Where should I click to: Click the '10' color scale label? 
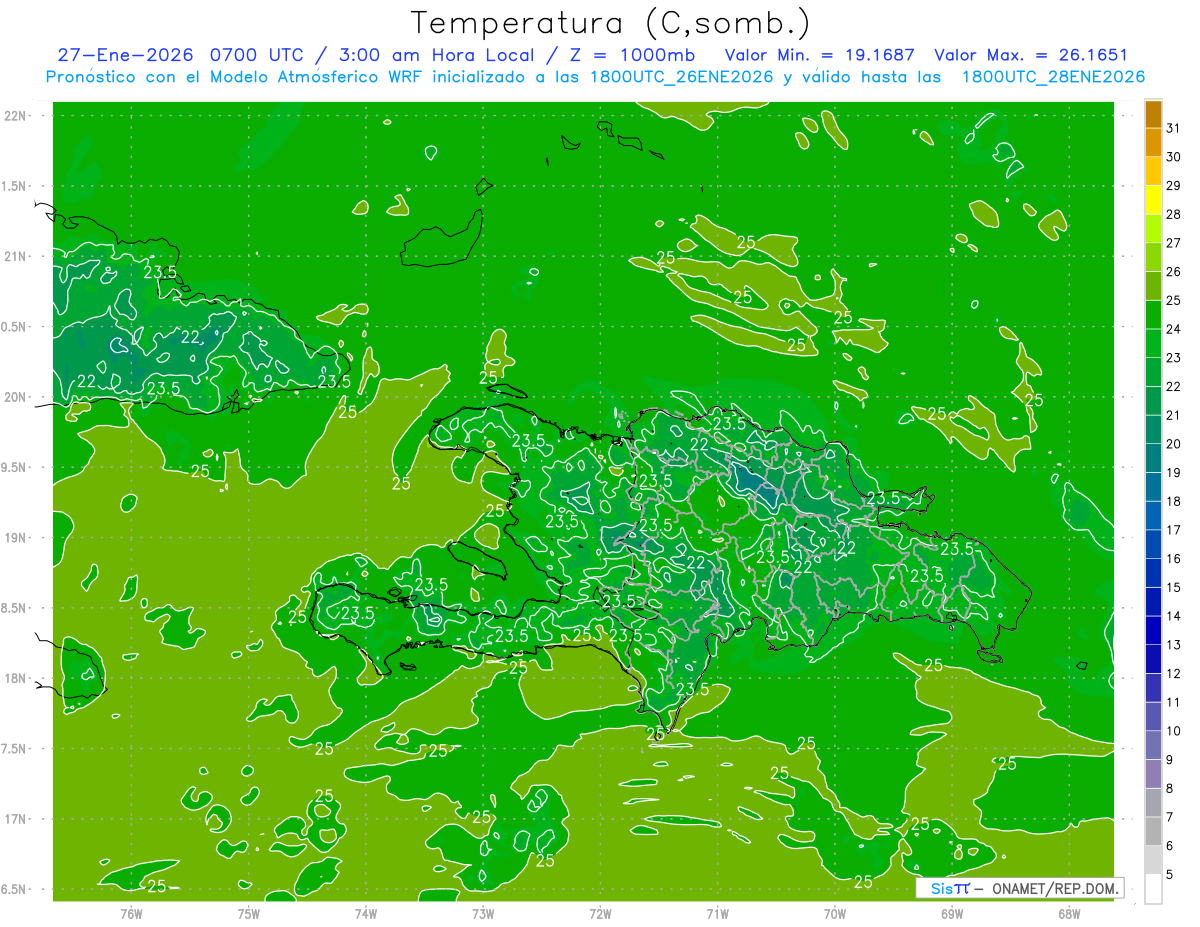(1174, 731)
